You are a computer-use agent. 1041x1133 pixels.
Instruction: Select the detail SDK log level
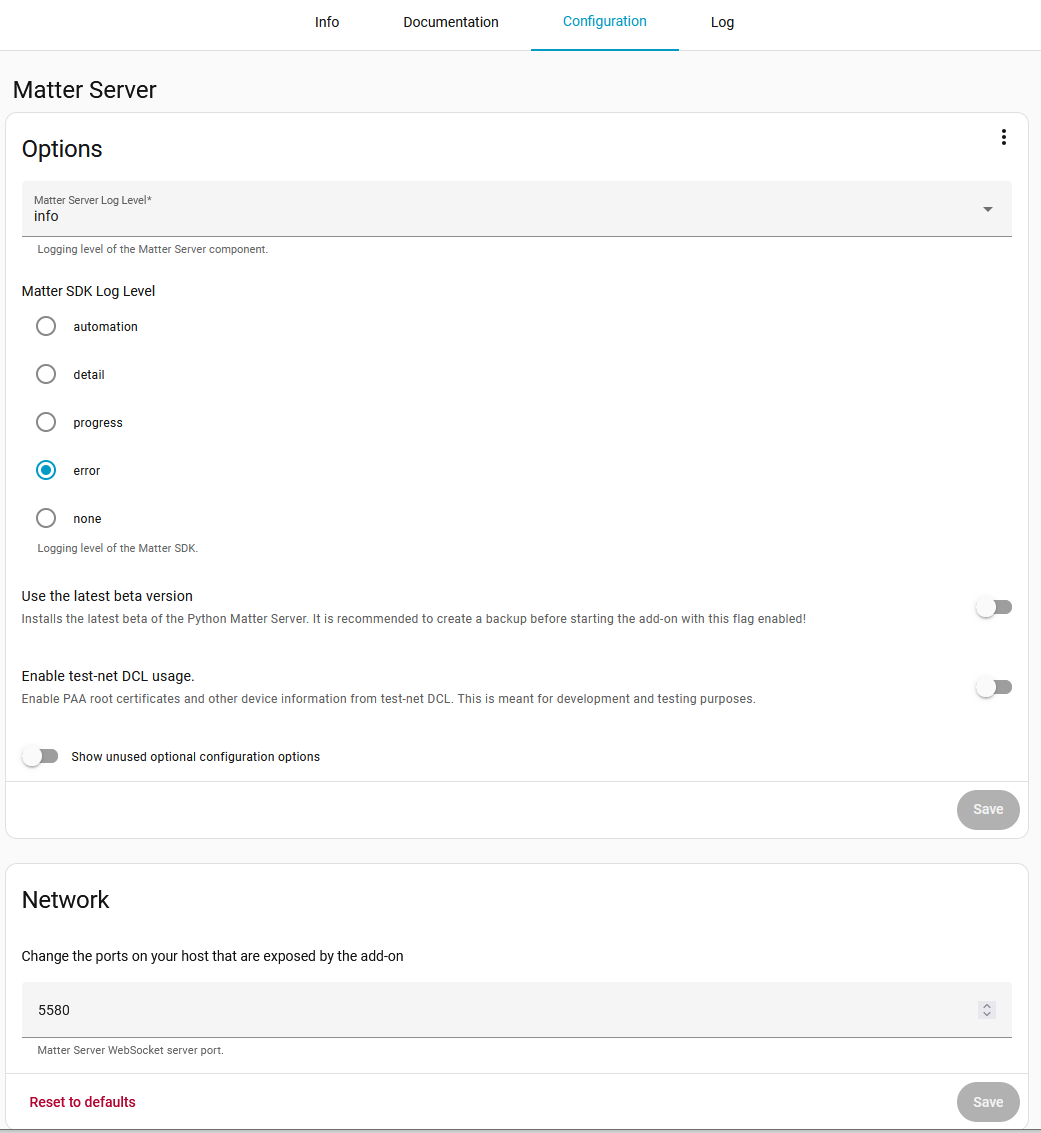click(x=45, y=374)
